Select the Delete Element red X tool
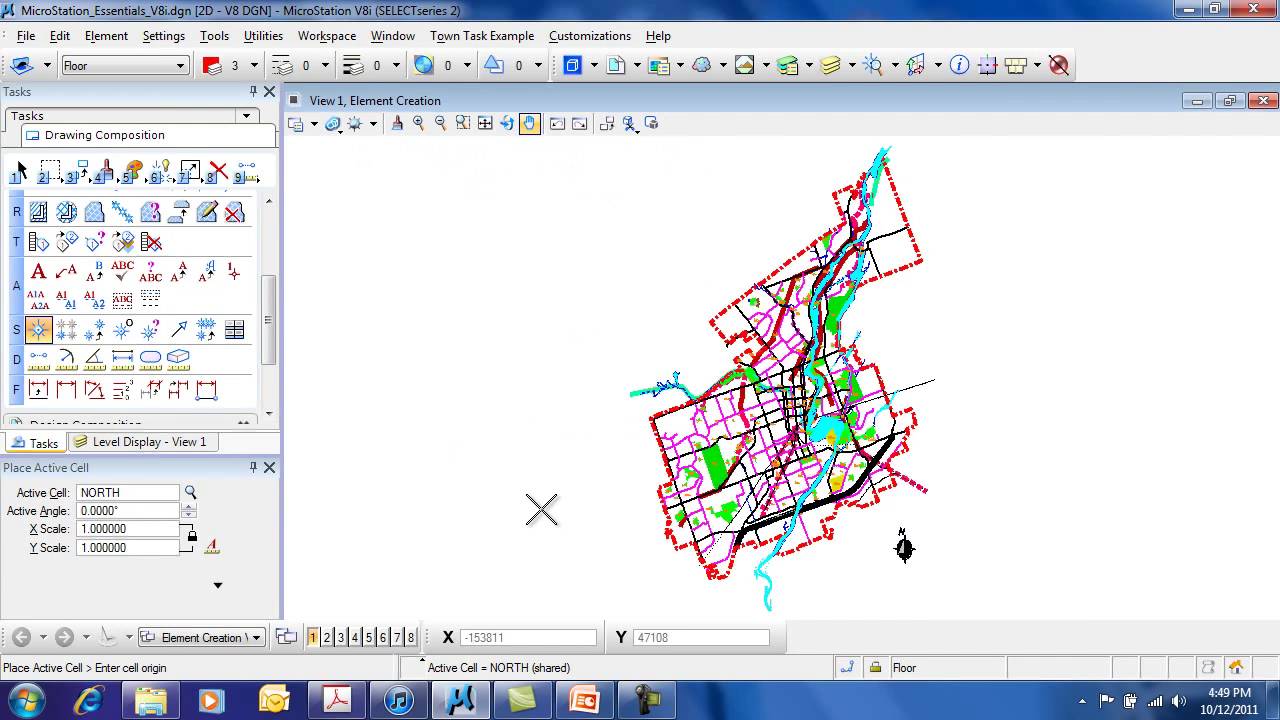1280x720 pixels. (x=218, y=171)
